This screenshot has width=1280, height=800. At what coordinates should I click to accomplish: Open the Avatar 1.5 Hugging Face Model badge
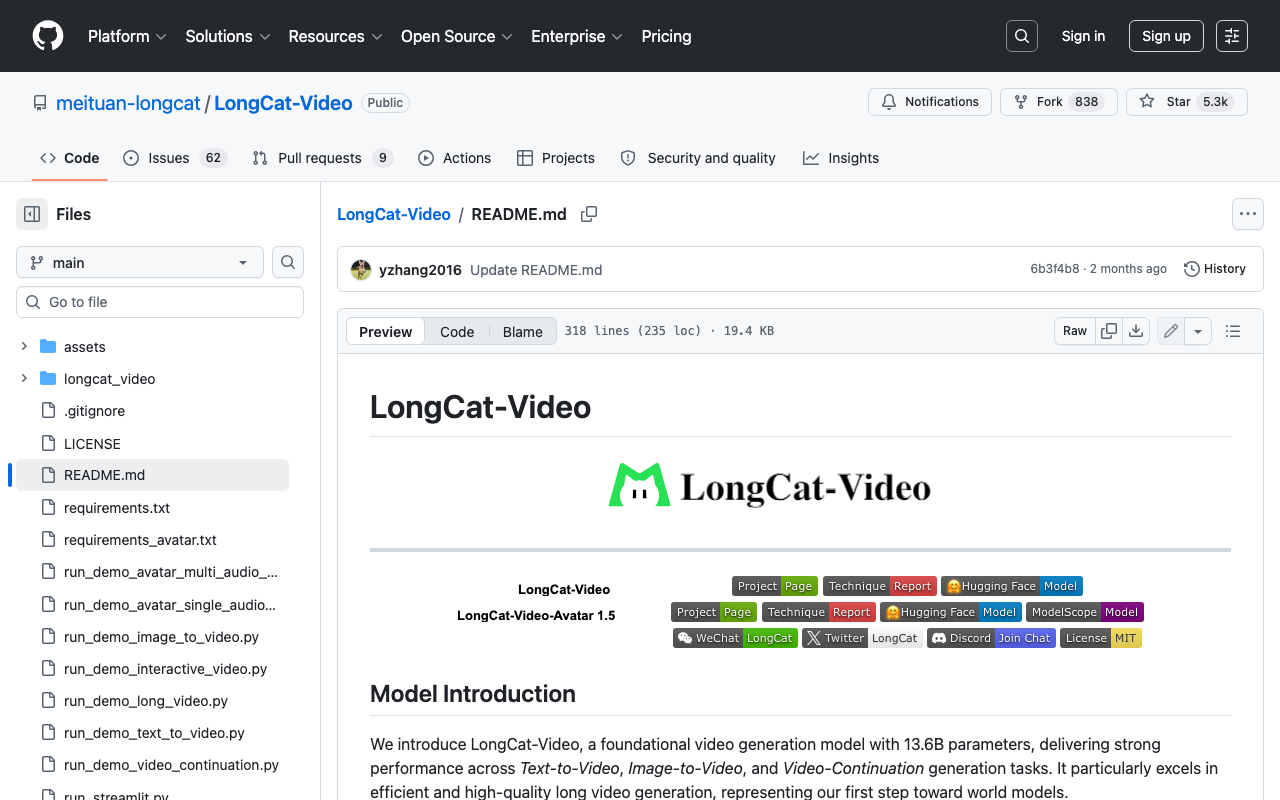click(x=951, y=612)
